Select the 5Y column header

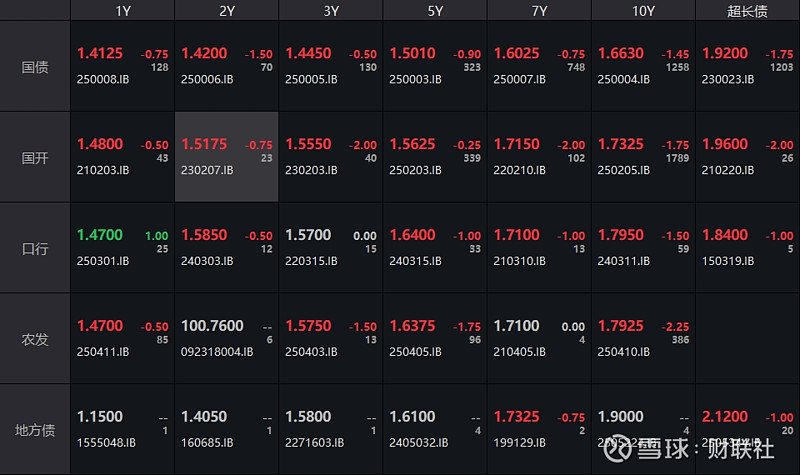[x=435, y=11]
